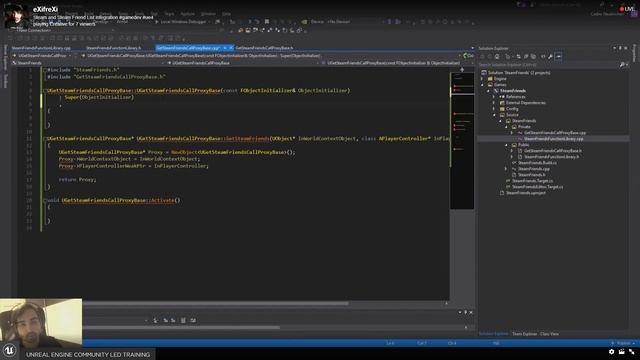Click the Search Solution Explorer field
The height and width of the screenshot is (360, 640).
[548, 64]
